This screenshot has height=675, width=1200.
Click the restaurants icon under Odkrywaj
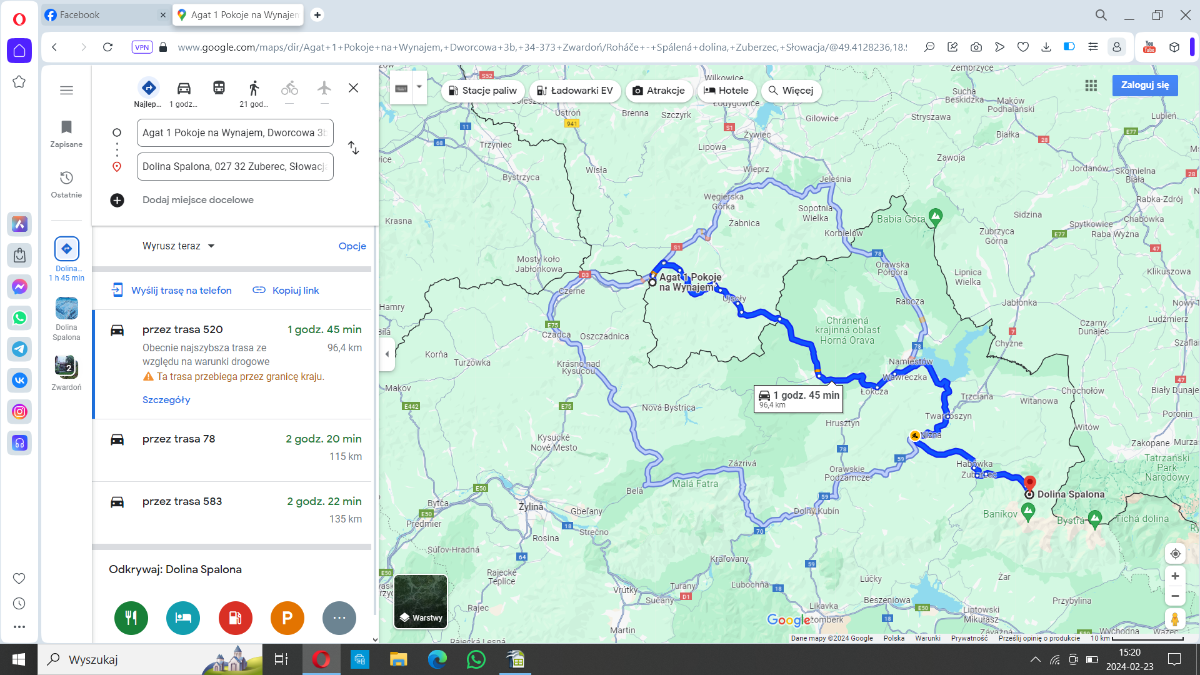click(x=130, y=618)
